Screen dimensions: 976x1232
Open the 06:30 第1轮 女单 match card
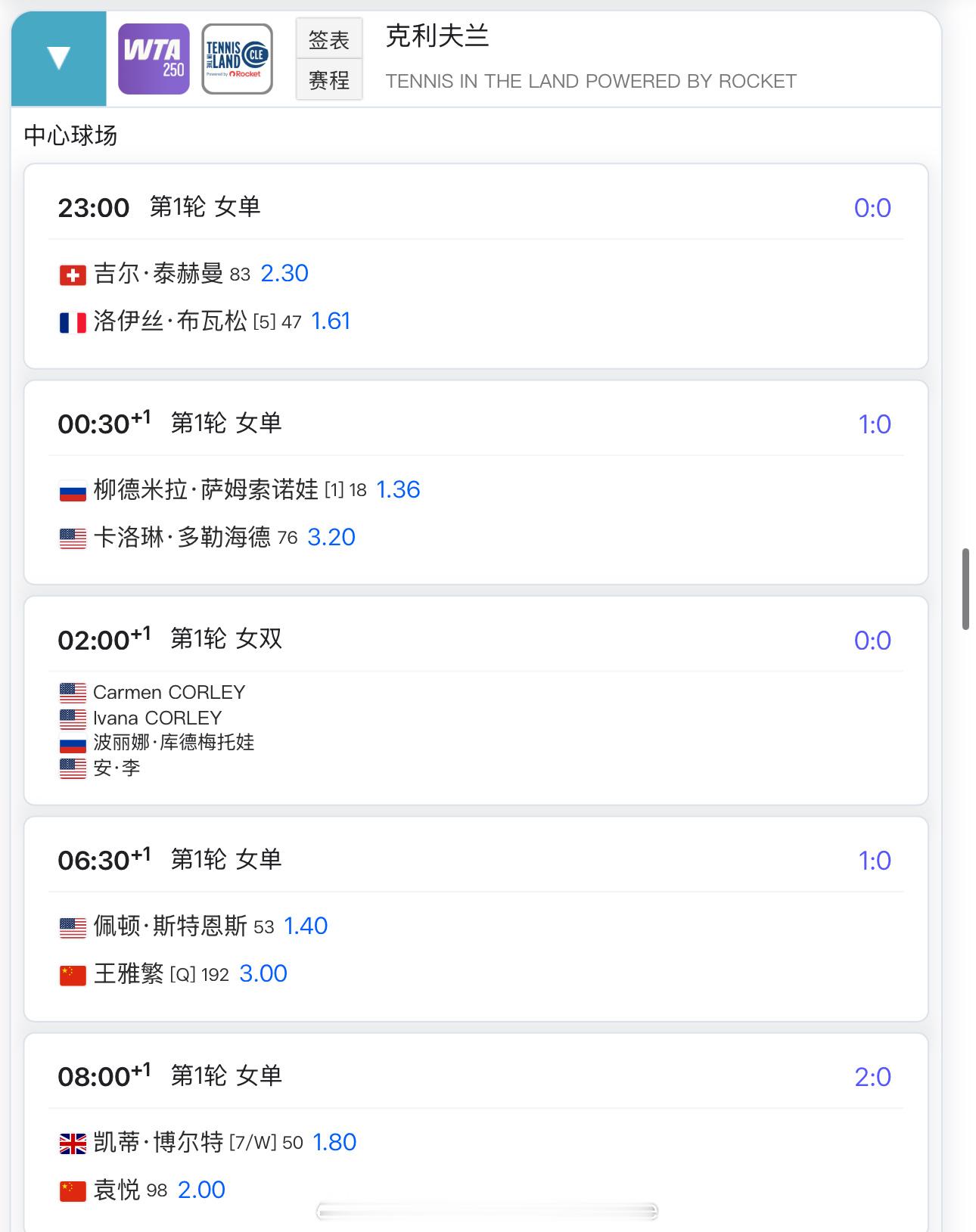pyautogui.click(x=476, y=919)
